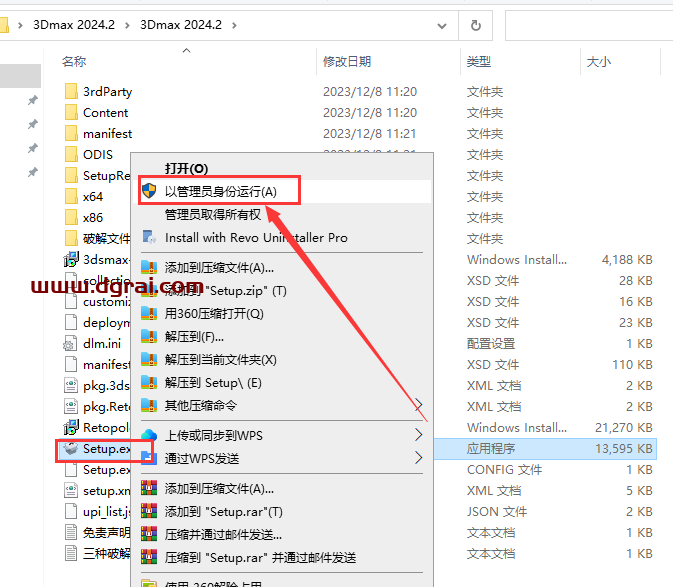Image resolution: width=673 pixels, height=587 pixels.
Task: Click the 360 zip icon for 用360压缩打开(Q)
Action: pyautogui.click(x=149, y=314)
